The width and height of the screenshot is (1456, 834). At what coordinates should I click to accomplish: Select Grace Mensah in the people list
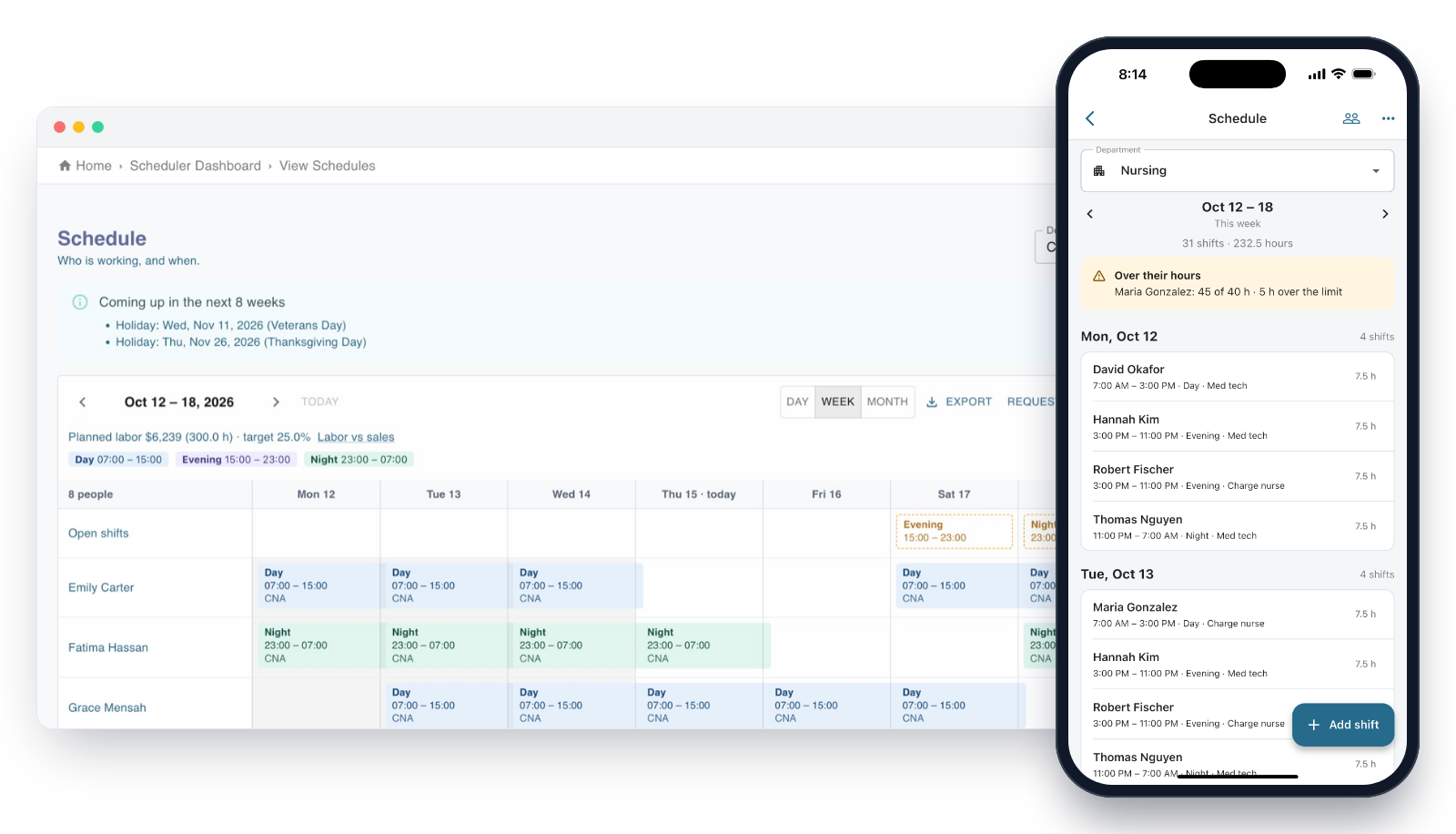coord(107,707)
